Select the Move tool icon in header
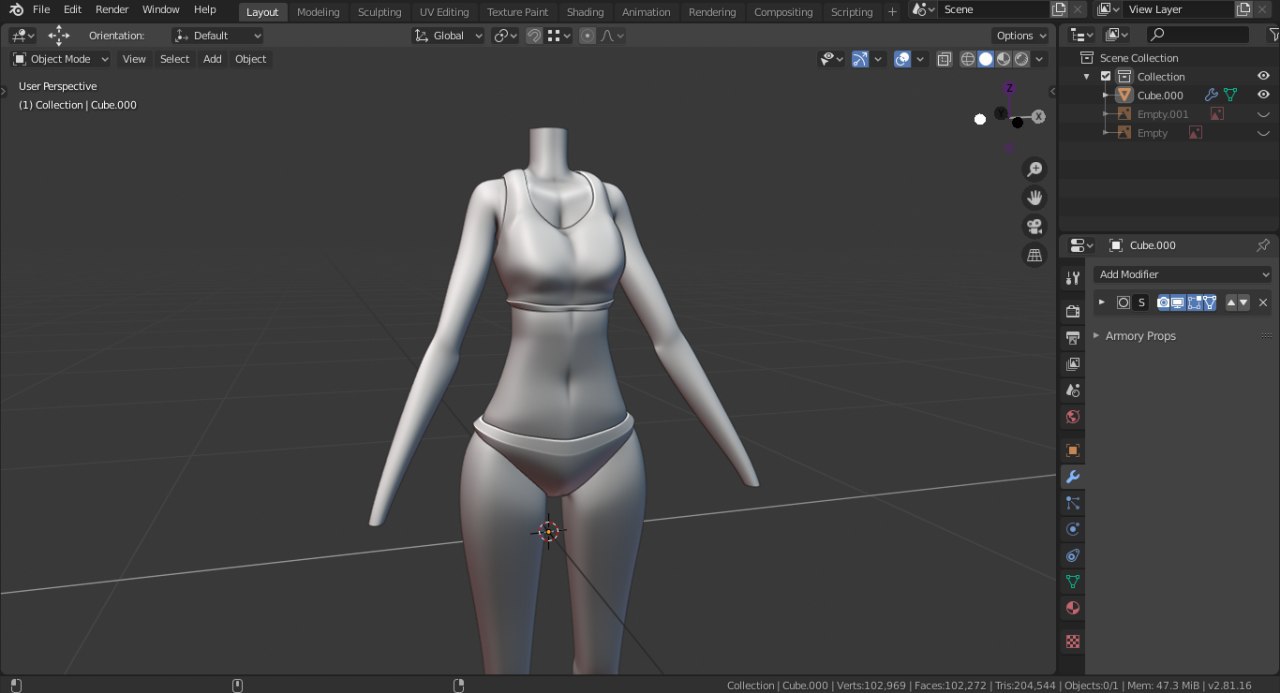The image size is (1280, 693). click(x=58, y=35)
